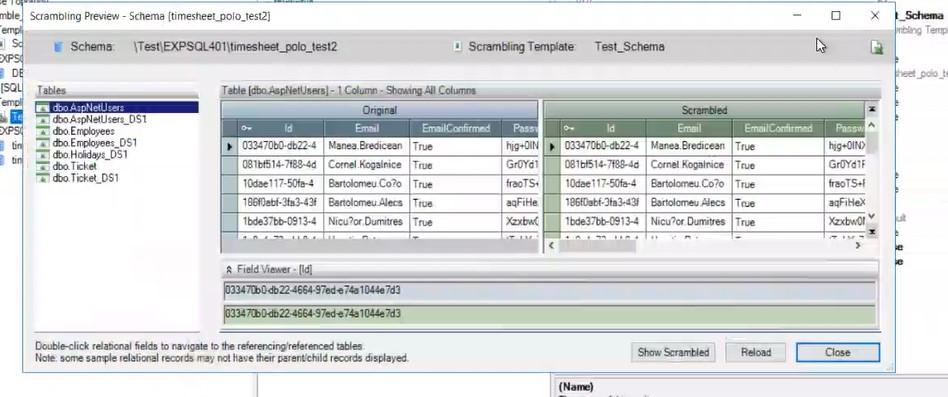The width and height of the screenshot is (948, 397).
Task: Click the Email column header in Scrambled grid
Action: pyautogui.click(x=689, y=128)
